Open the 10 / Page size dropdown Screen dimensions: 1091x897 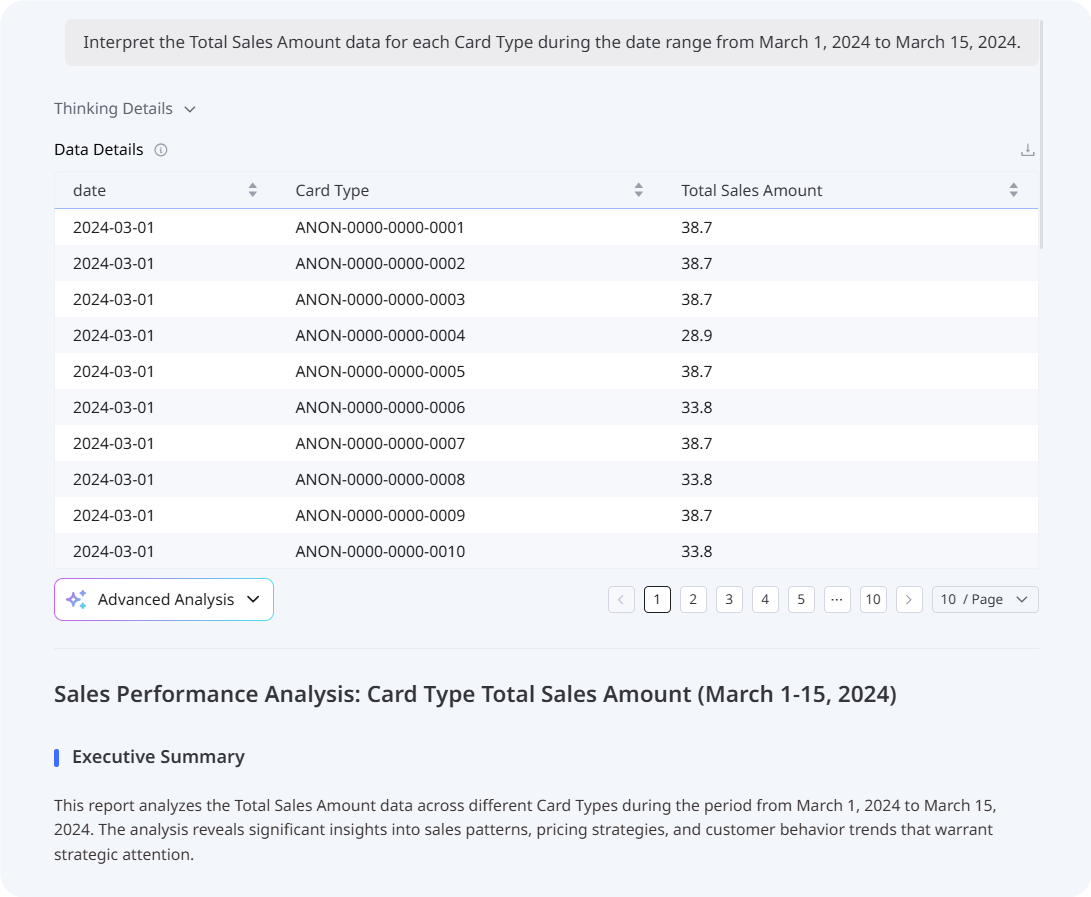click(984, 599)
